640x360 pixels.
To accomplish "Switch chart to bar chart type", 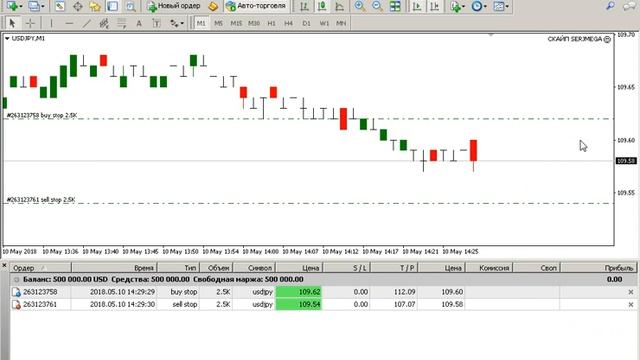I will tap(304, 6).
